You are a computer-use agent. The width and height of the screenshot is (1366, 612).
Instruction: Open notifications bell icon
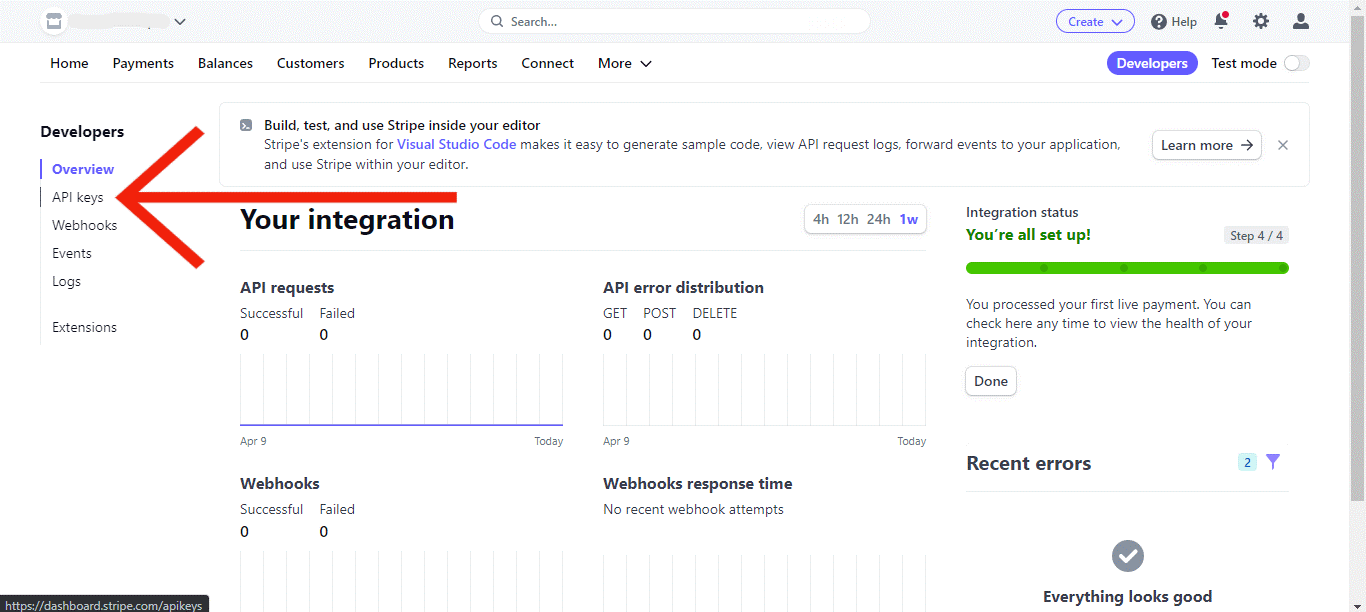pyautogui.click(x=1221, y=21)
